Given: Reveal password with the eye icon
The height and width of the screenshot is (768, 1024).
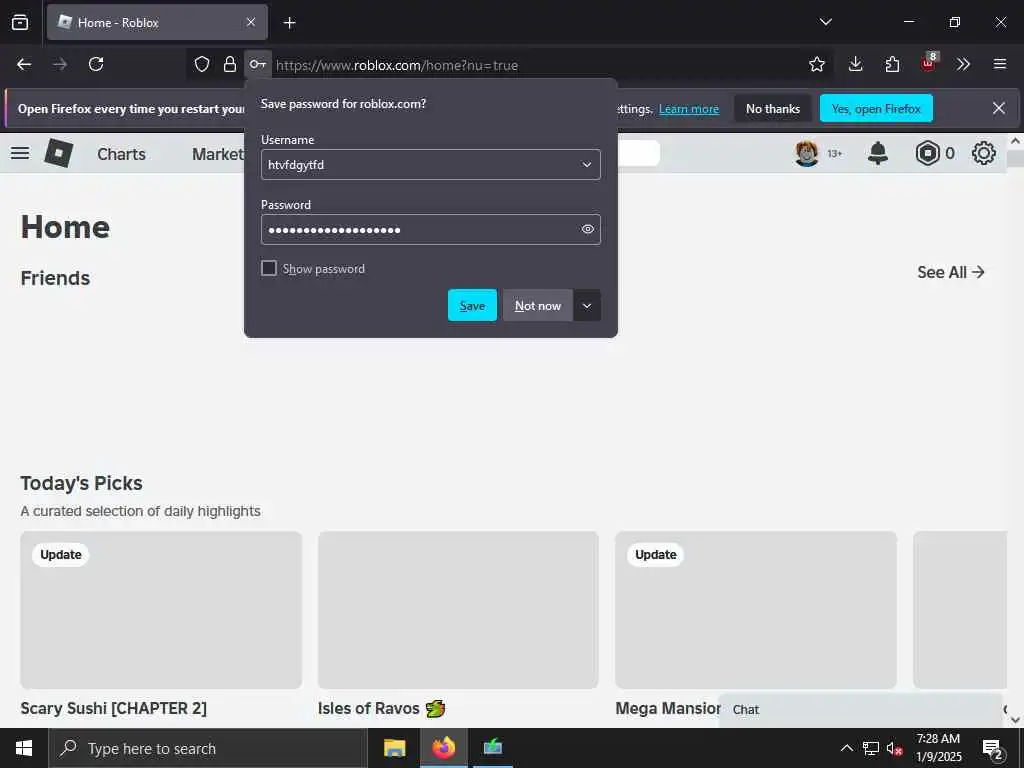Looking at the screenshot, I should pos(587,229).
